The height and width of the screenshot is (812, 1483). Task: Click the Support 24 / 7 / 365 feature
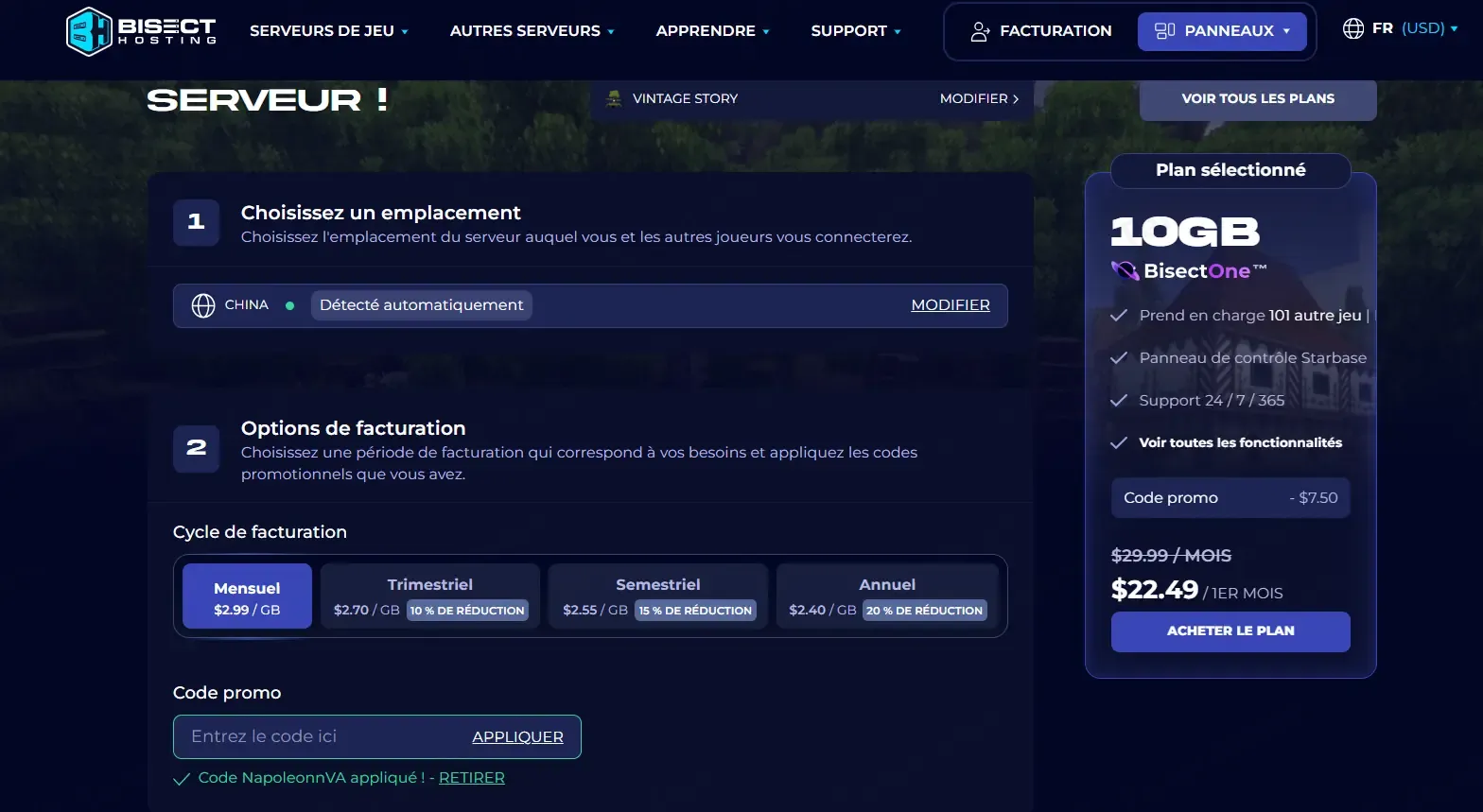click(x=1212, y=401)
